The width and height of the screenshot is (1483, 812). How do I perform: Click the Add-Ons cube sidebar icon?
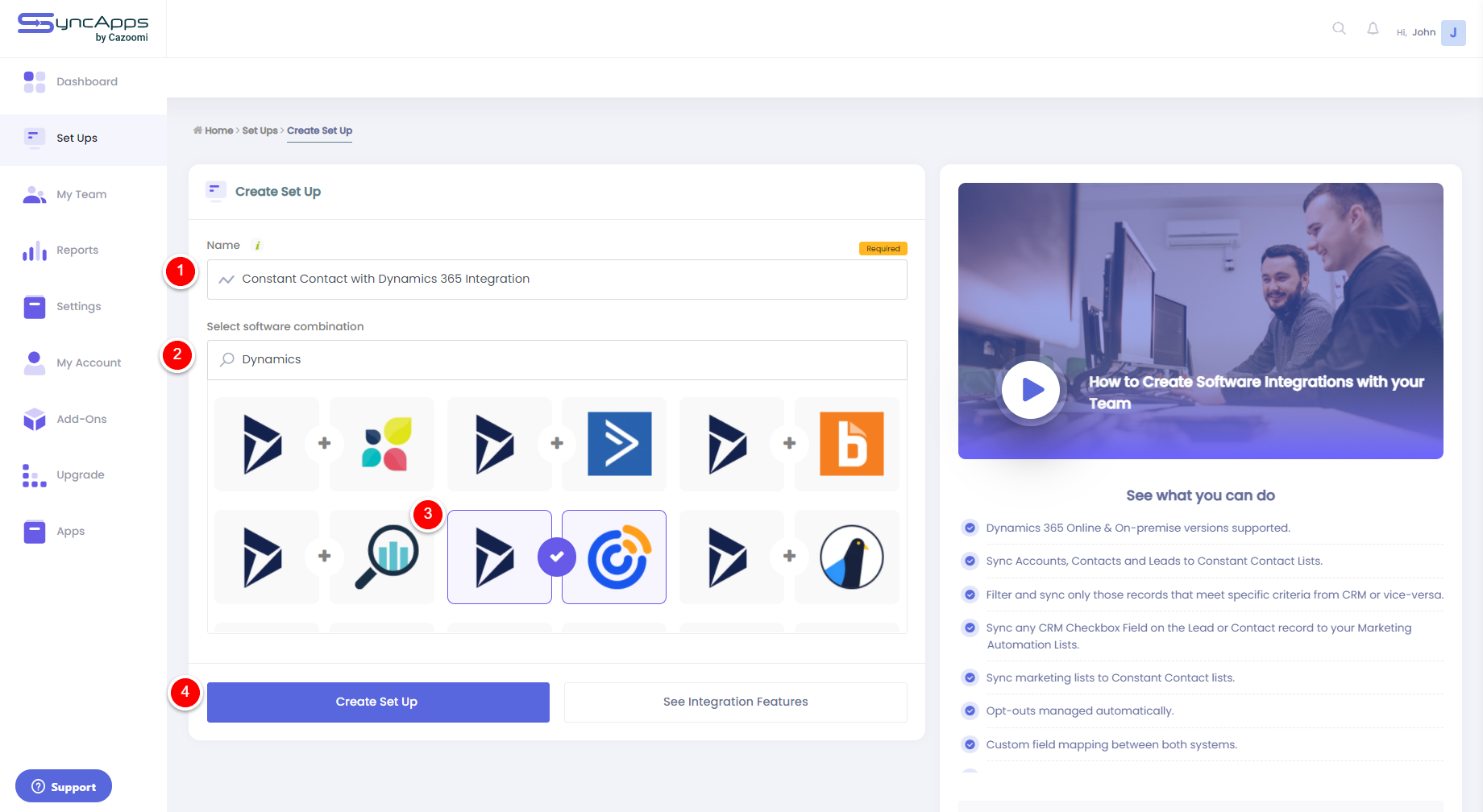34,419
